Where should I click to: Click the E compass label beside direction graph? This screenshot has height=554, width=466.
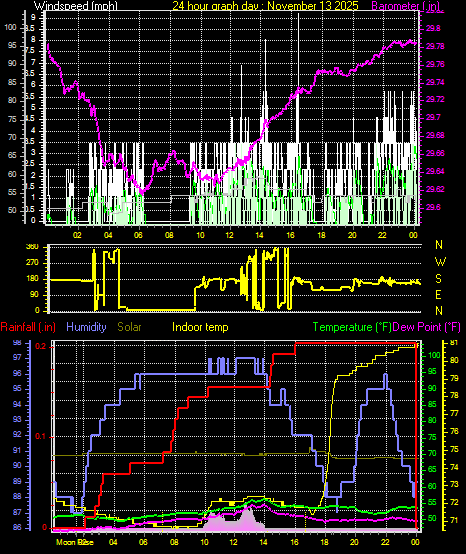438,295
